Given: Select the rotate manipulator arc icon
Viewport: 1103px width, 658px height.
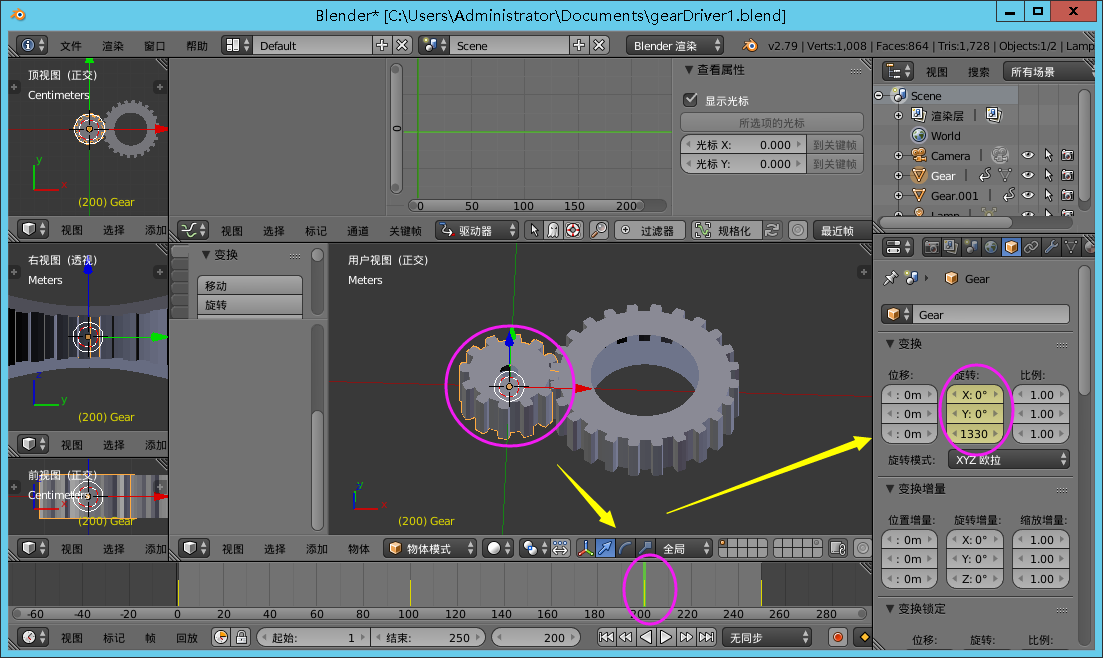Looking at the screenshot, I should pyautogui.click(x=625, y=548).
